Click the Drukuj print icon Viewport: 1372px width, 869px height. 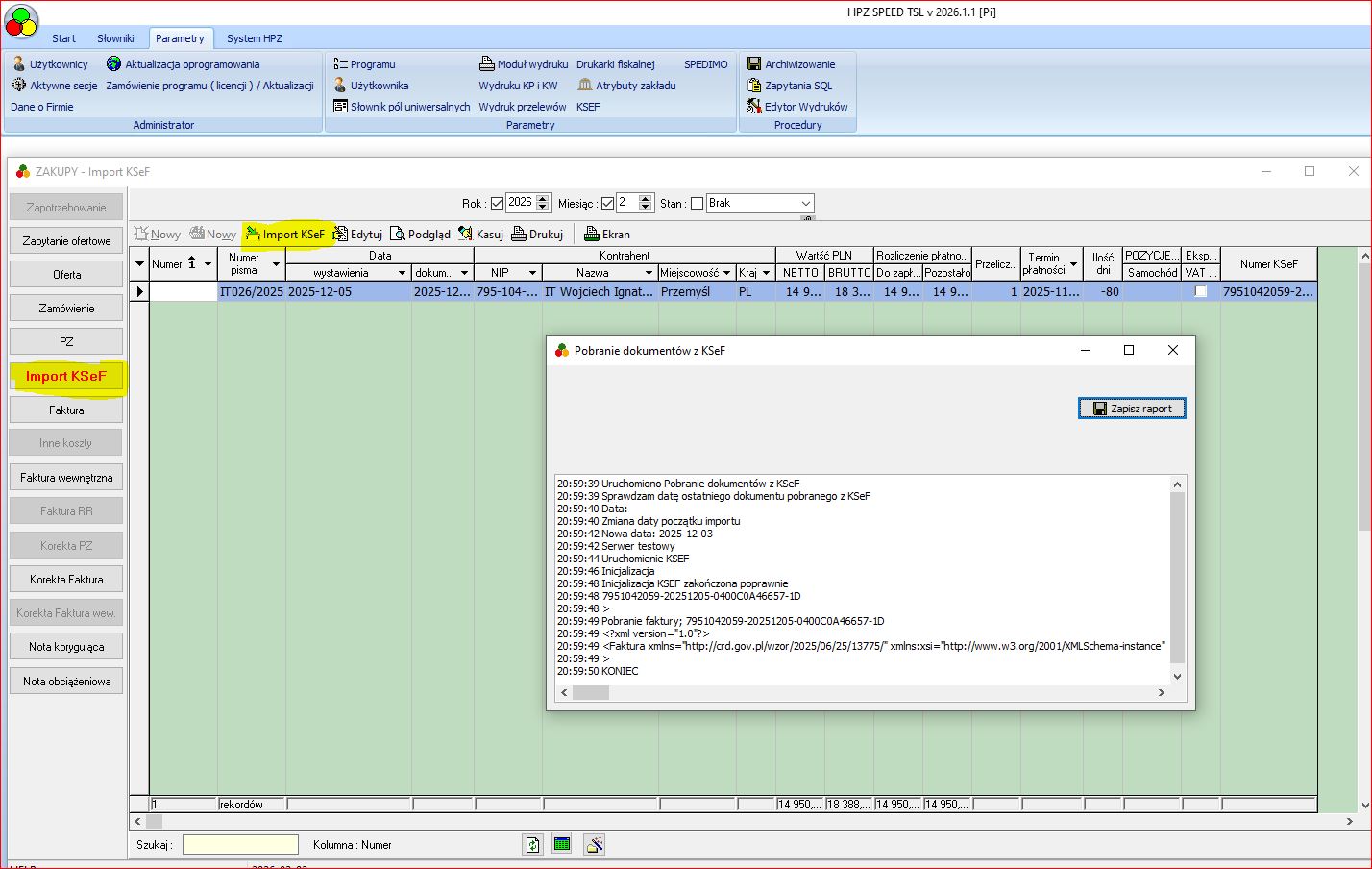(x=519, y=234)
